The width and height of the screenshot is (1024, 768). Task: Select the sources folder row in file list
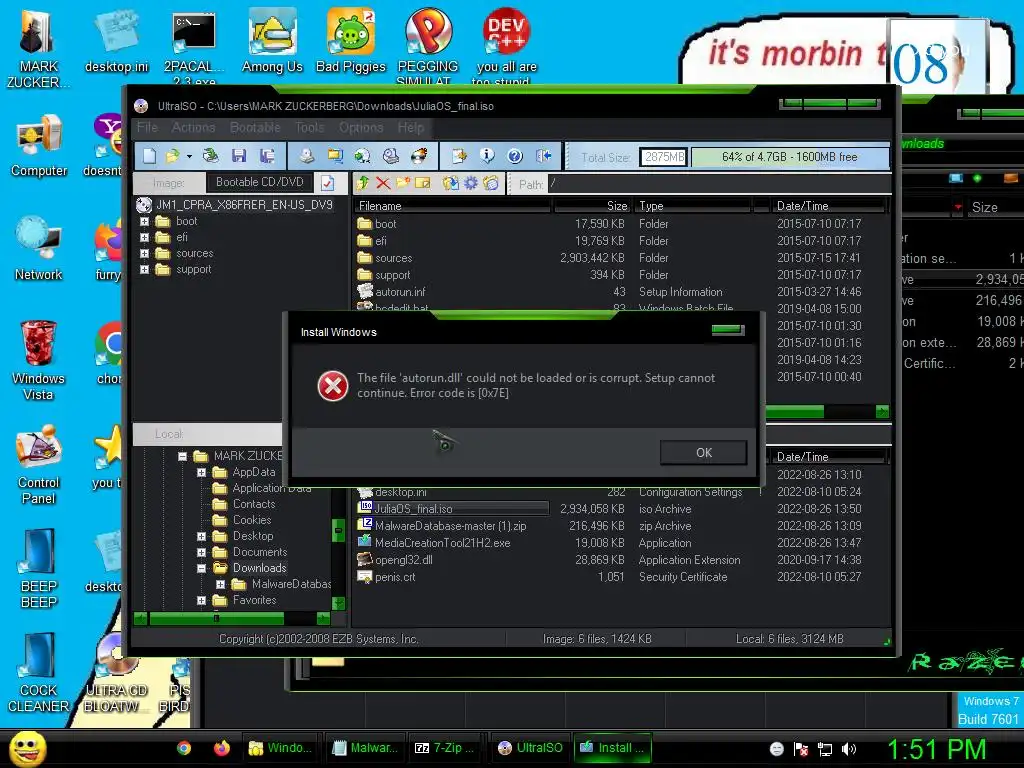click(620, 258)
